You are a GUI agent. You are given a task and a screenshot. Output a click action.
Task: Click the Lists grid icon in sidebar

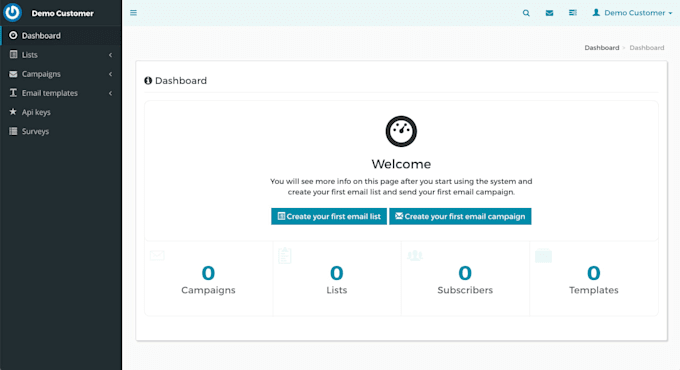point(13,54)
